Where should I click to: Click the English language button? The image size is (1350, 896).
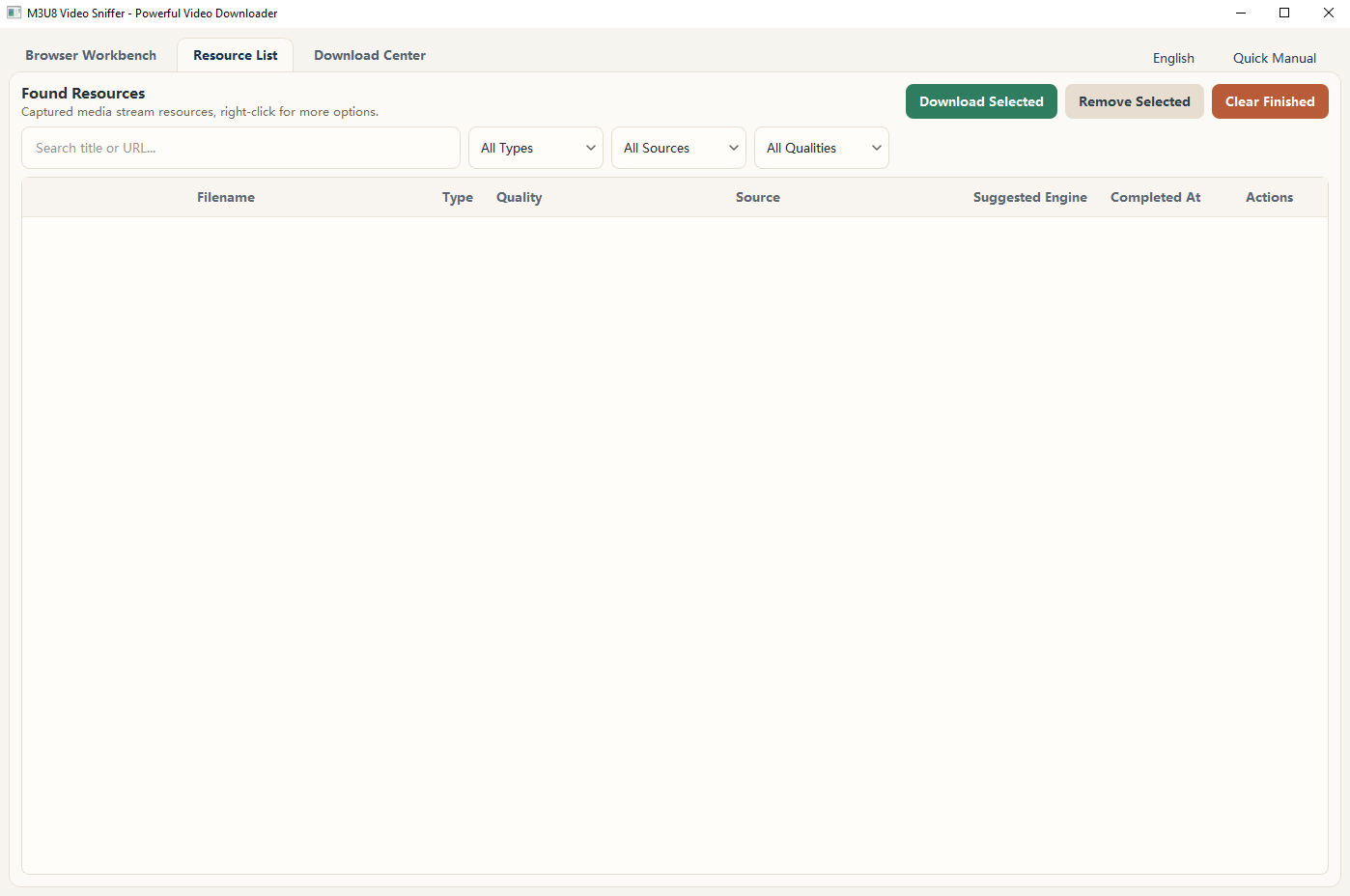pyautogui.click(x=1173, y=58)
